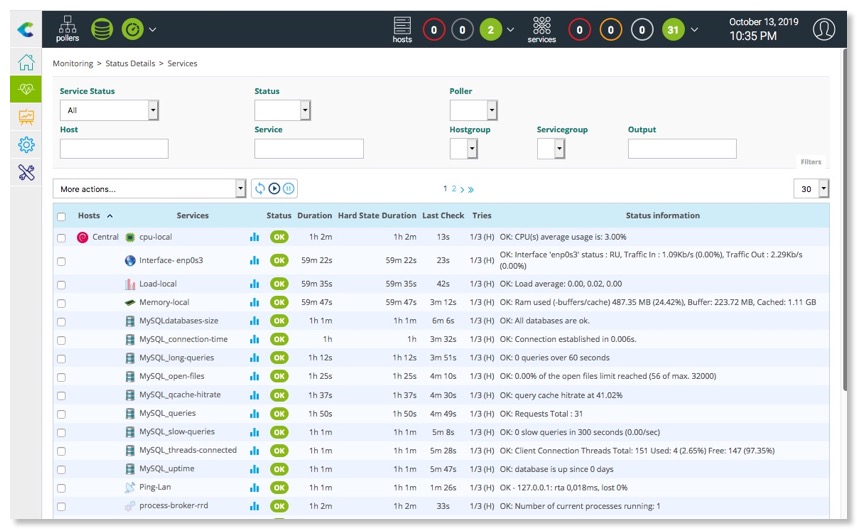Open the pollers status icon
857x529 pixels.
pos(67,28)
